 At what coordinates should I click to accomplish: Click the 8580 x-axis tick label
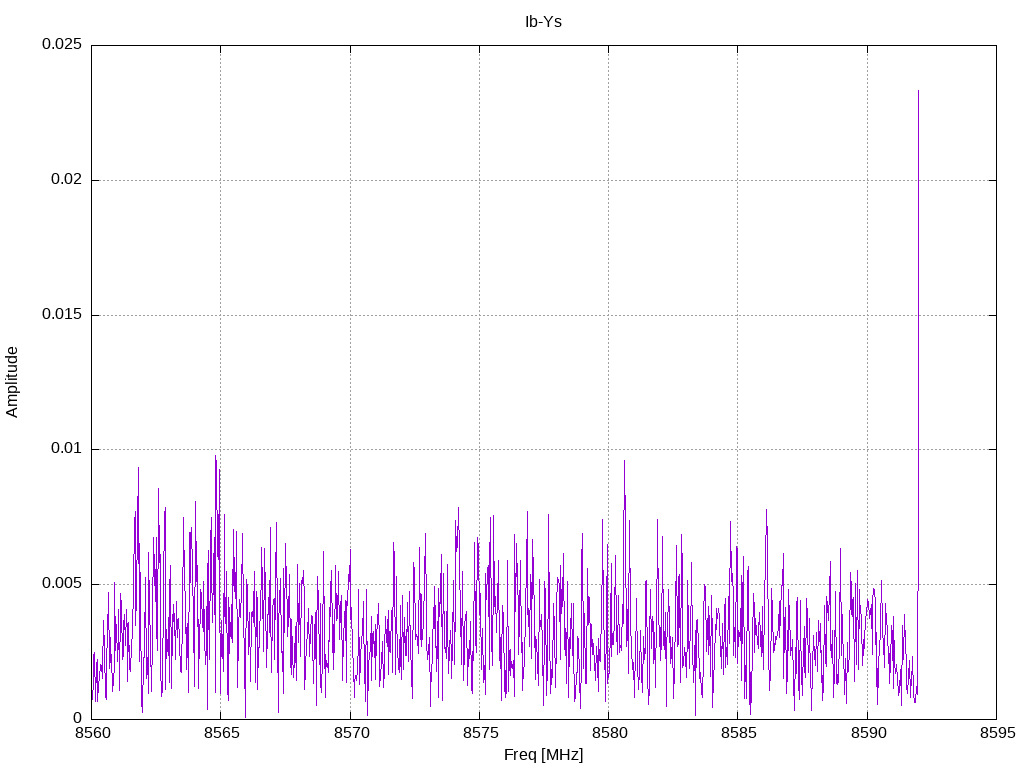pyautogui.click(x=609, y=733)
